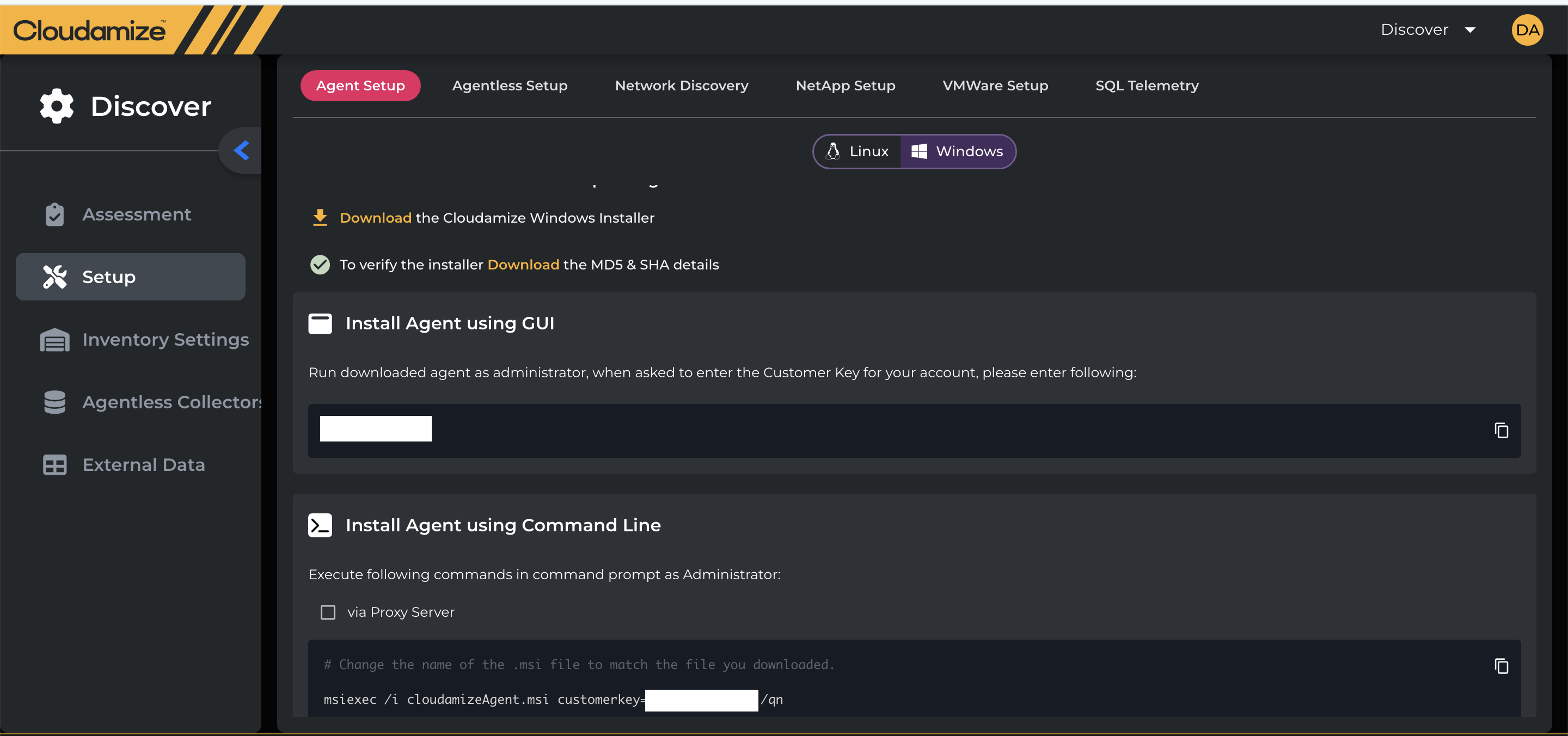
Task: Click the Windows logo icon
Action: click(919, 151)
